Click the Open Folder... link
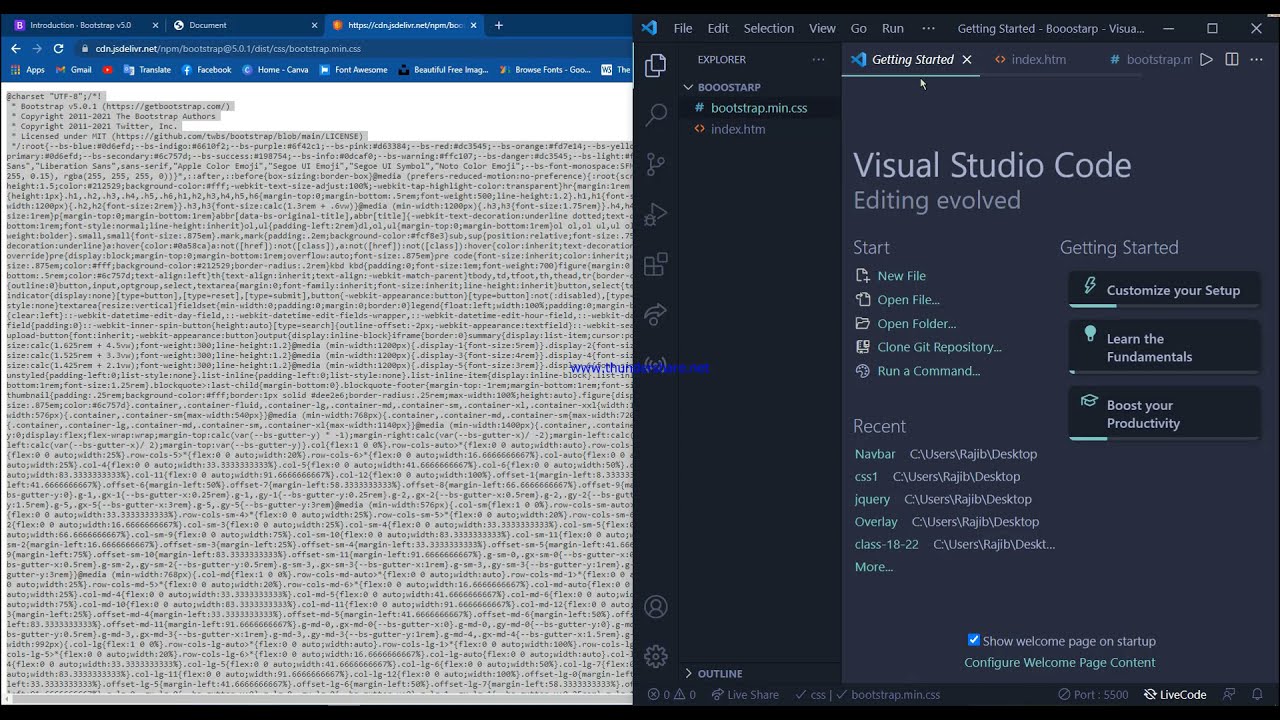The image size is (1280, 720). click(x=916, y=324)
